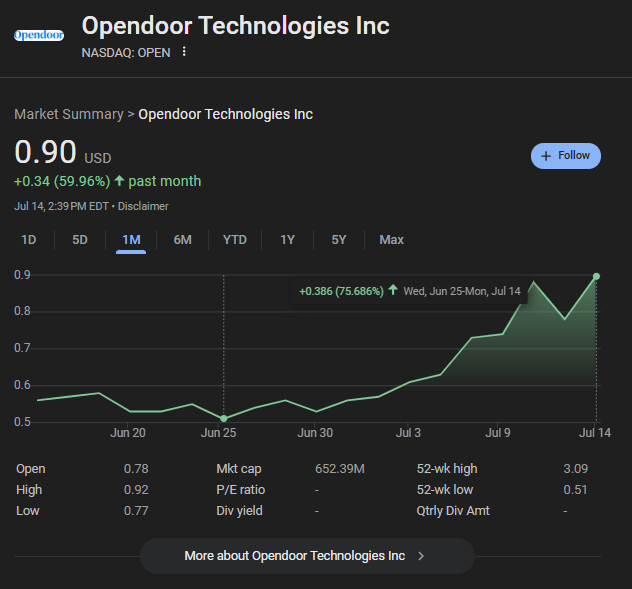Image resolution: width=632 pixels, height=589 pixels.
Task: Open the Market Summary breadcrumb link
Action: pyautogui.click(x=69, y=114)
